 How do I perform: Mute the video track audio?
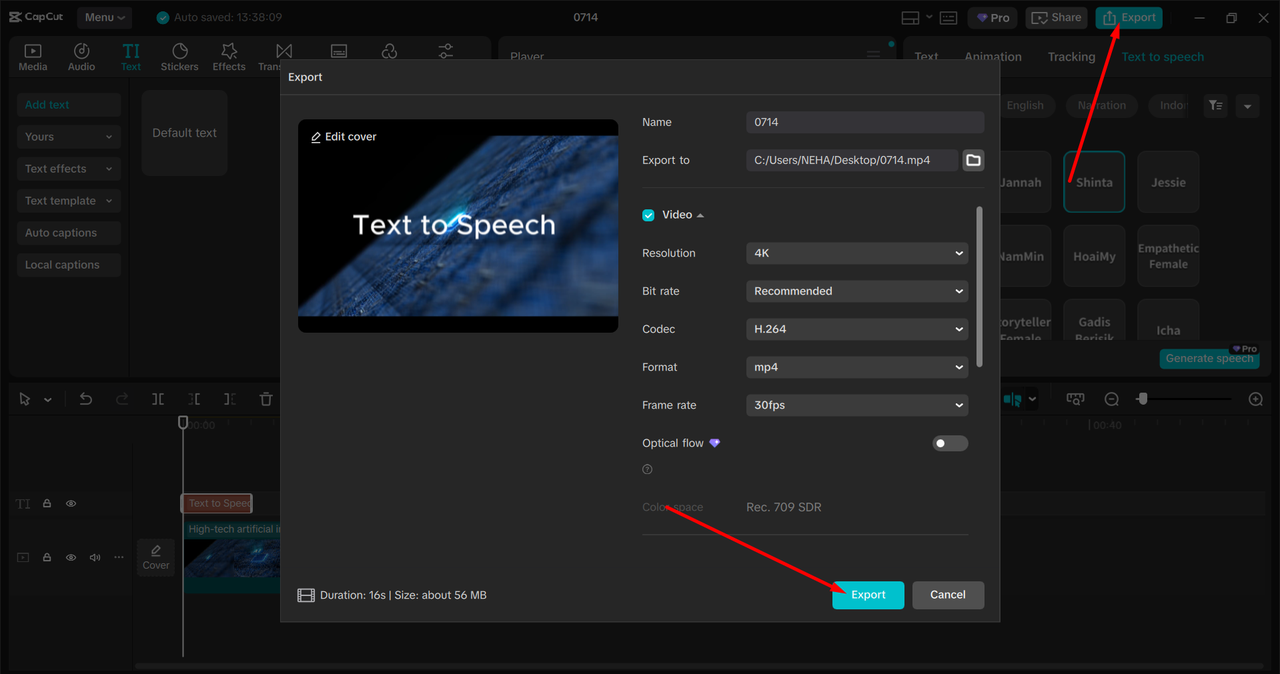(95, 557)
